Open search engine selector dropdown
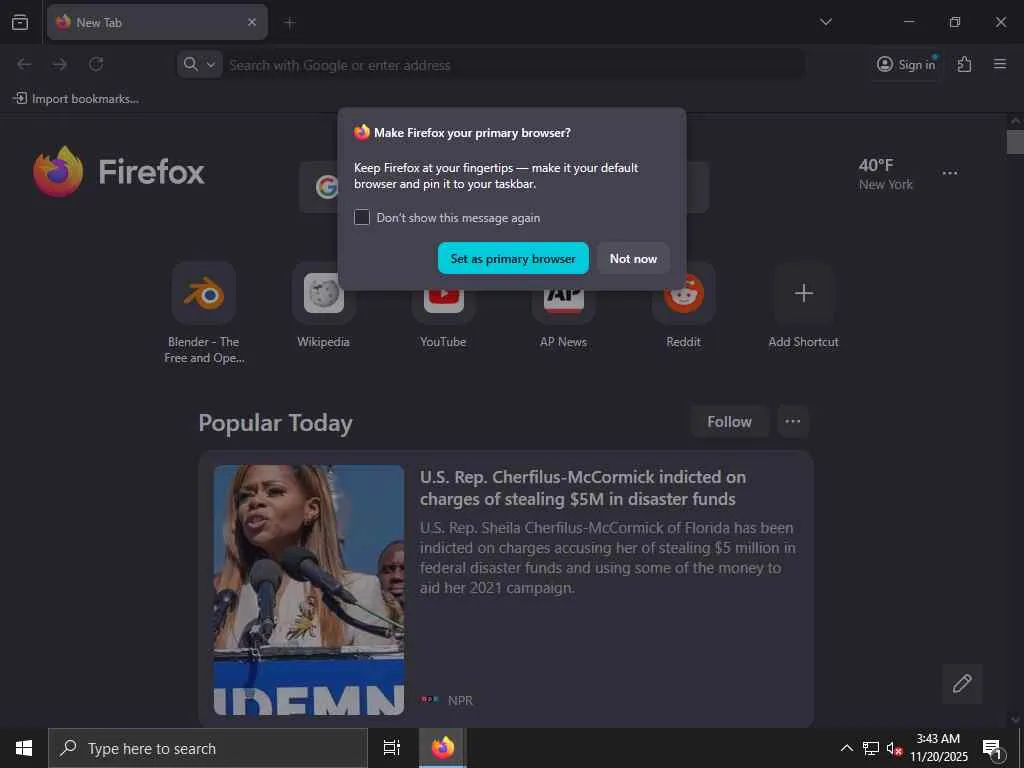Image resolution: width=1024 pixels, height=768 pixels. click(199, 64)
